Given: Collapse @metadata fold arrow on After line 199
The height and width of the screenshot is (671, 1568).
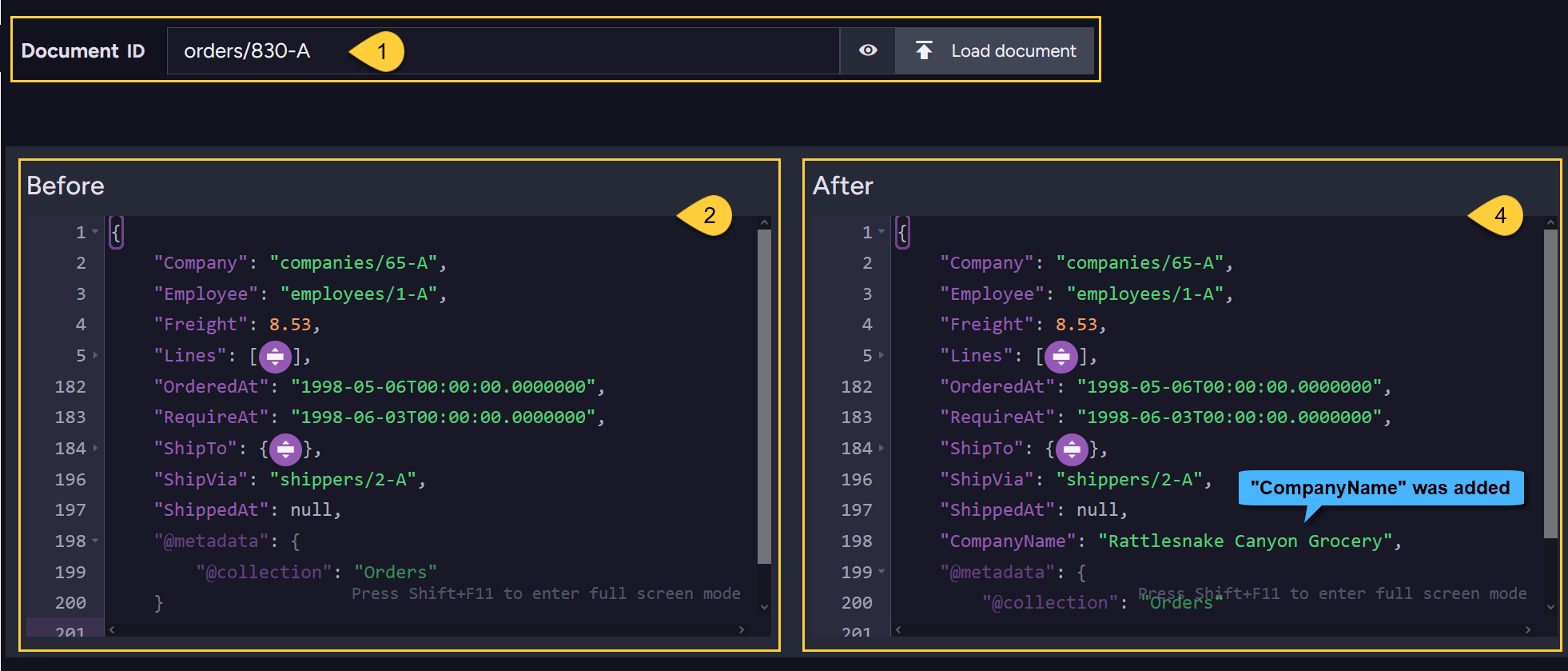Looking at the screenshot, I should (882, 571).
